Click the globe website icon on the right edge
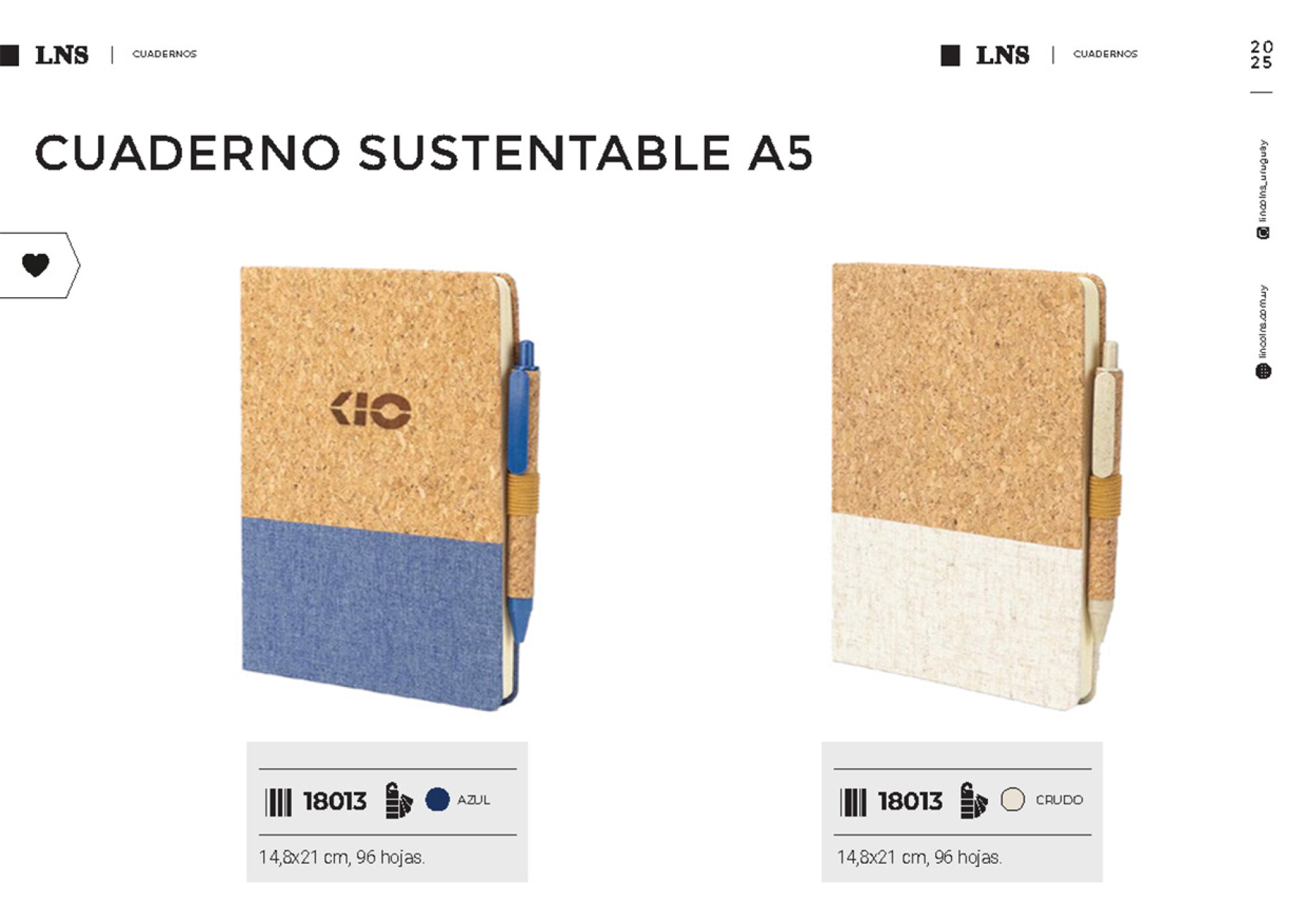 click(x=1263, y=371)
